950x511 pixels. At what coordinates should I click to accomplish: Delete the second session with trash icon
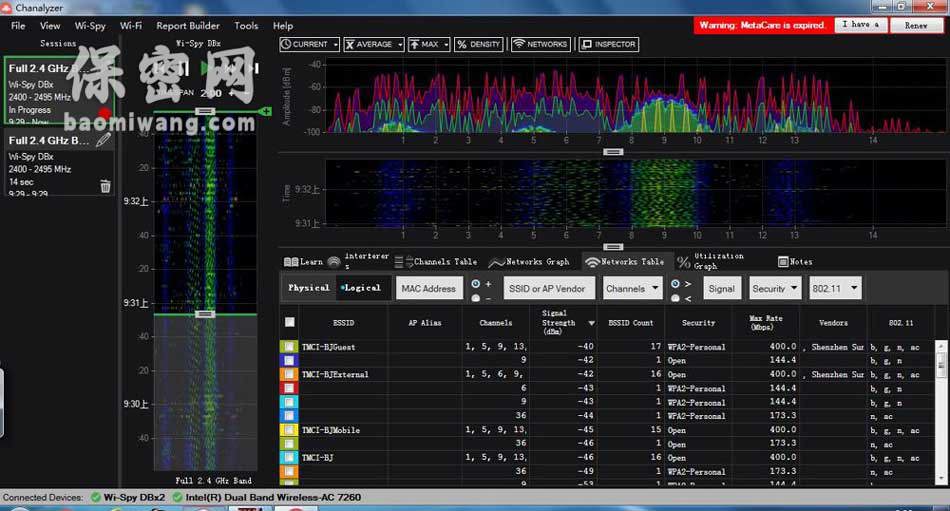coord(105,186)
